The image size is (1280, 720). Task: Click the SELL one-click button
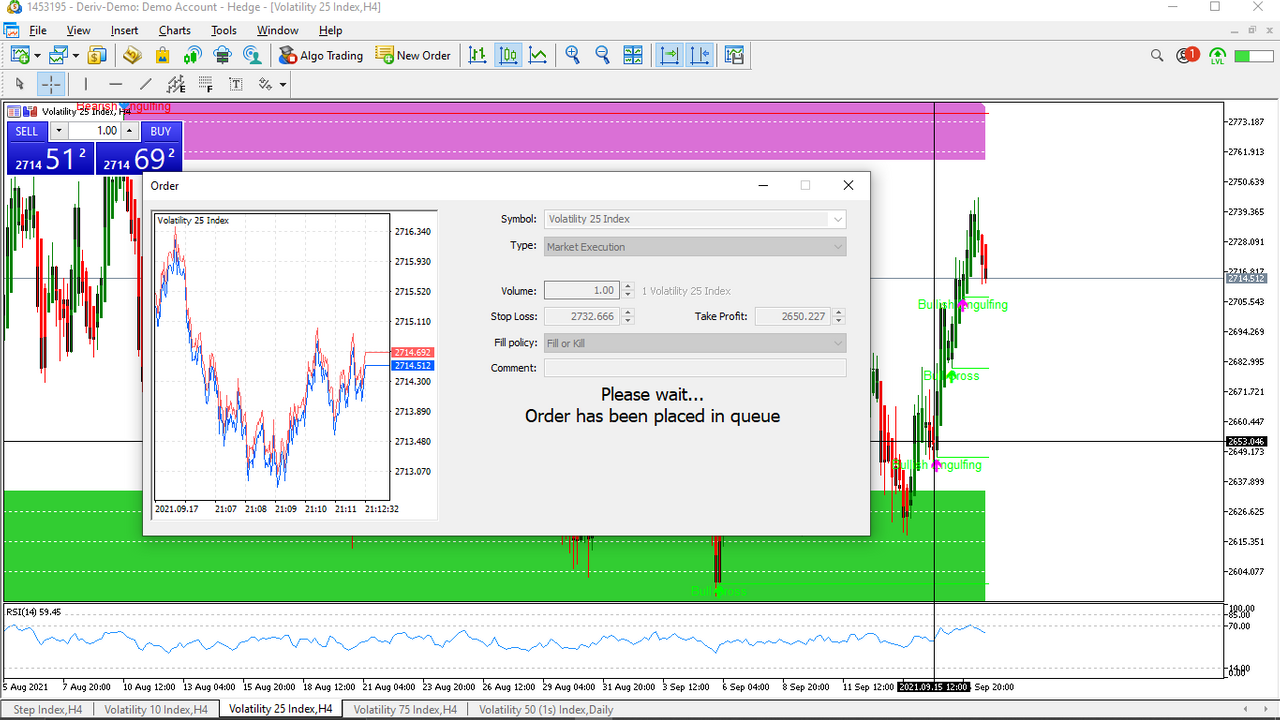27,131
